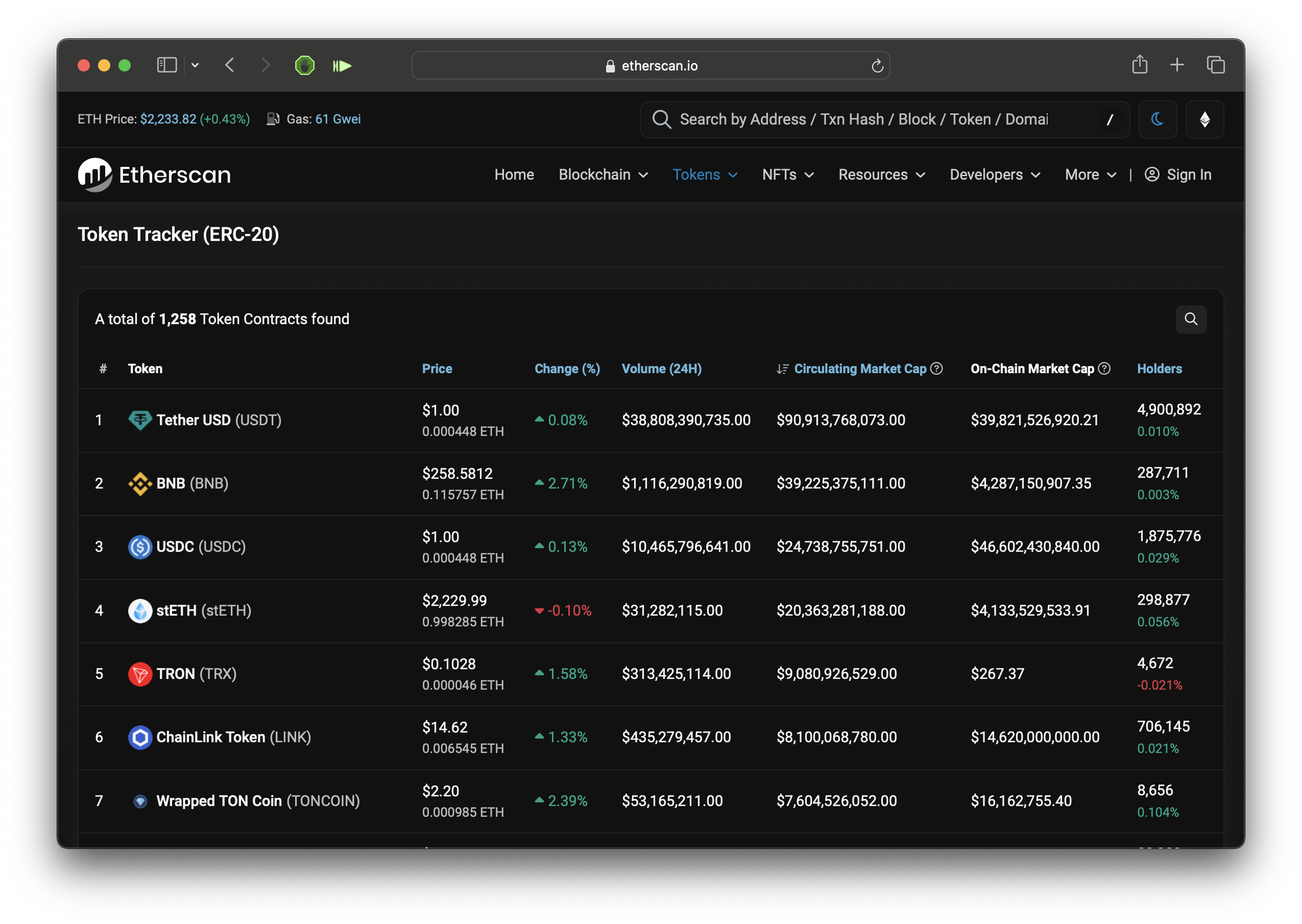Click the BNB token icon
The width and height of the screenshot is (1302, 924).
click(140, 483)
